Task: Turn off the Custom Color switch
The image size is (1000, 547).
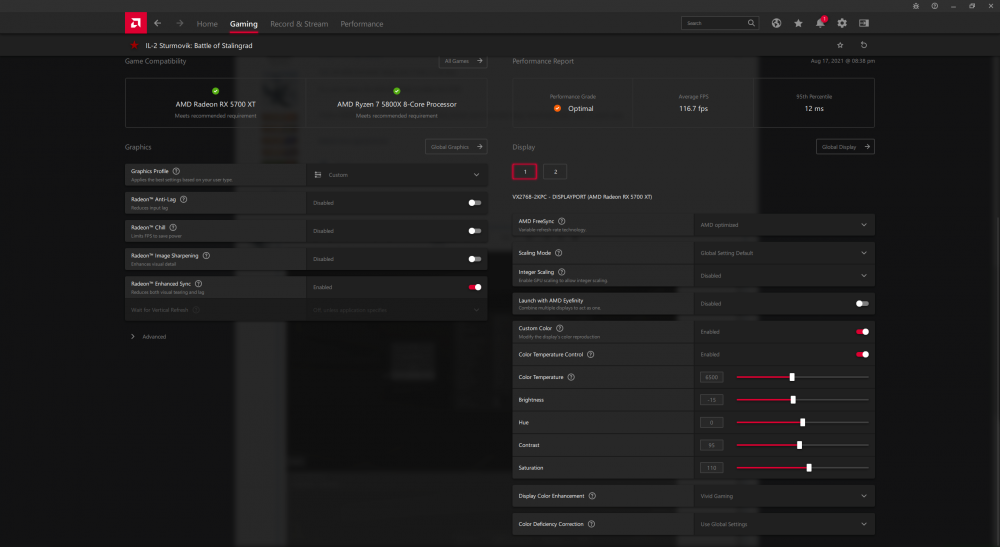Action: click(862, 332)
